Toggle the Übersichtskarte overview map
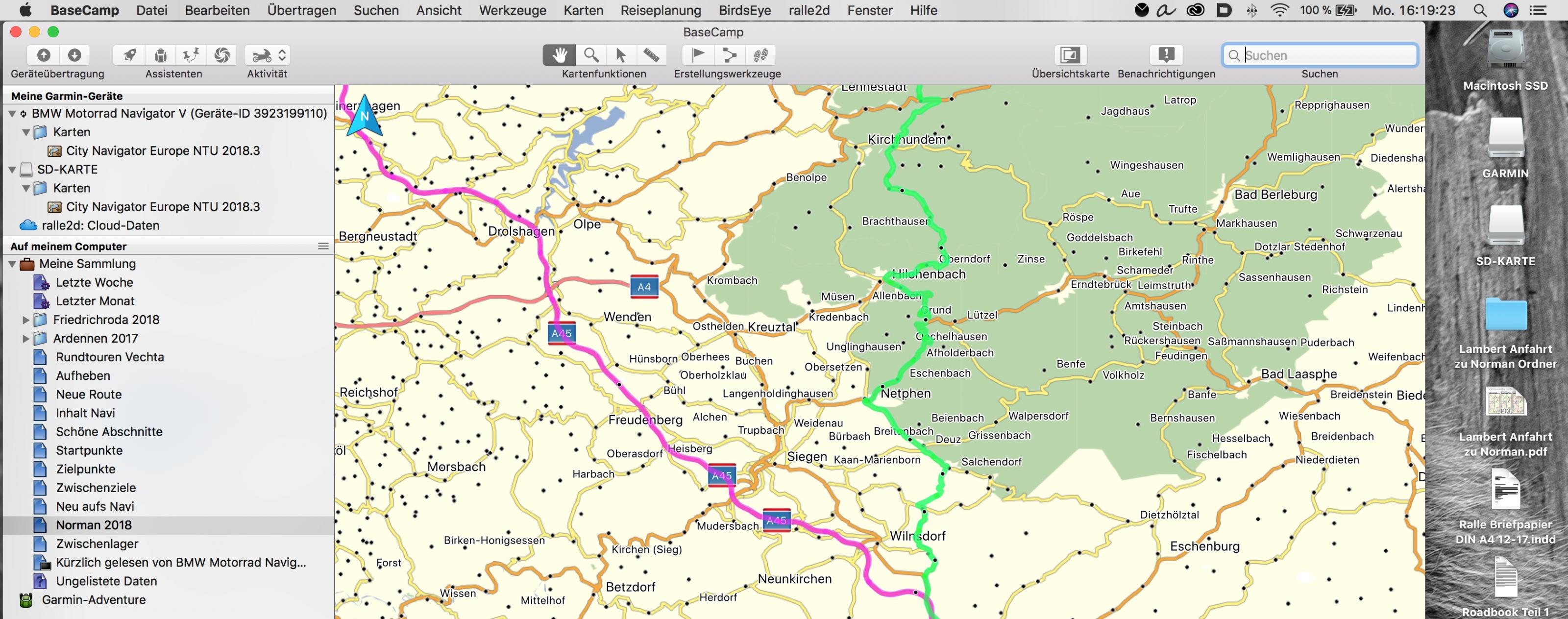Screen dimensions: 1568x619 [x=1070, y=55]
